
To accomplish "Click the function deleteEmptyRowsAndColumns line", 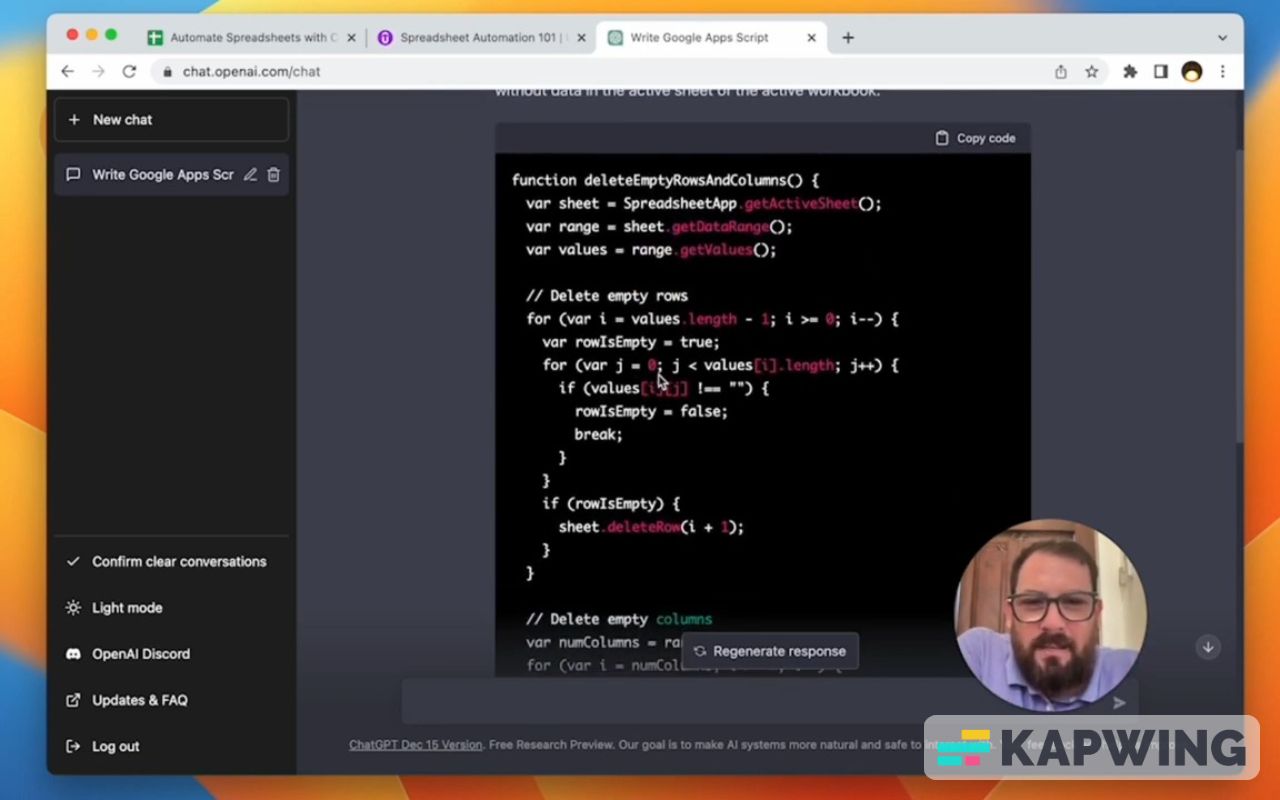I will pos(666,181).
